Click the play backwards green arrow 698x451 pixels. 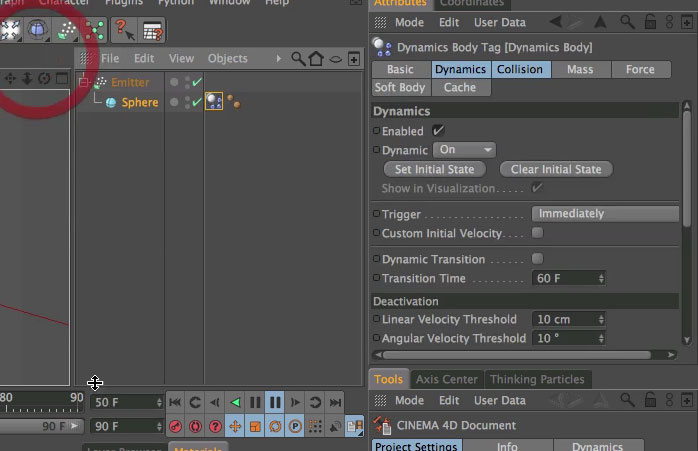[x=235, y=402]
